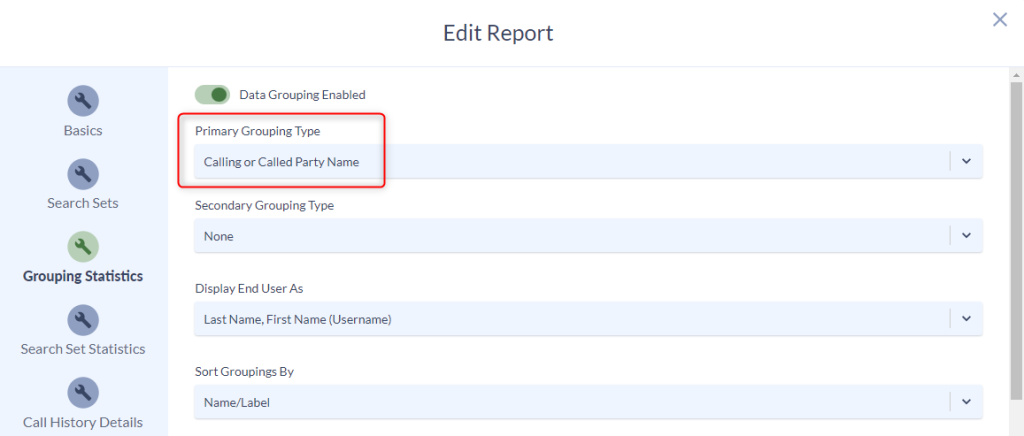Click the Basics wrench icon
This screenshot has width=1024, height=436.
point(83,101)
